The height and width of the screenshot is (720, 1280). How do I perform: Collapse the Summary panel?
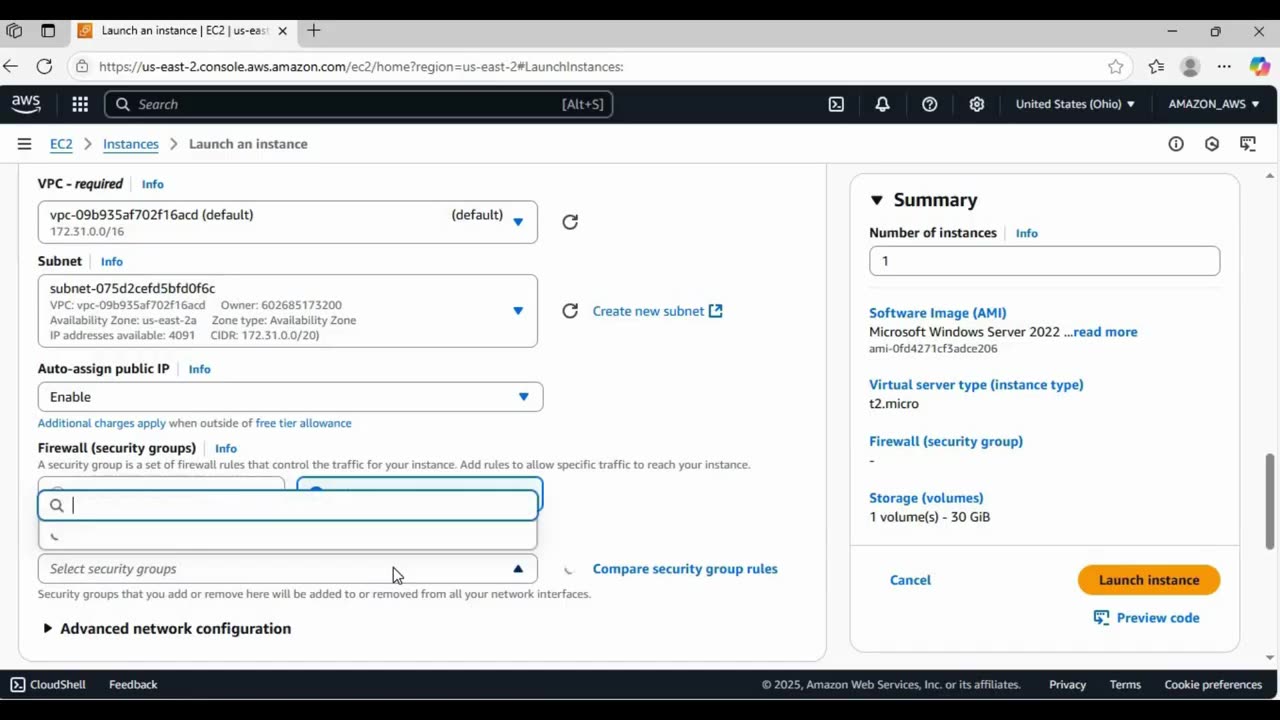coord(877,200)
